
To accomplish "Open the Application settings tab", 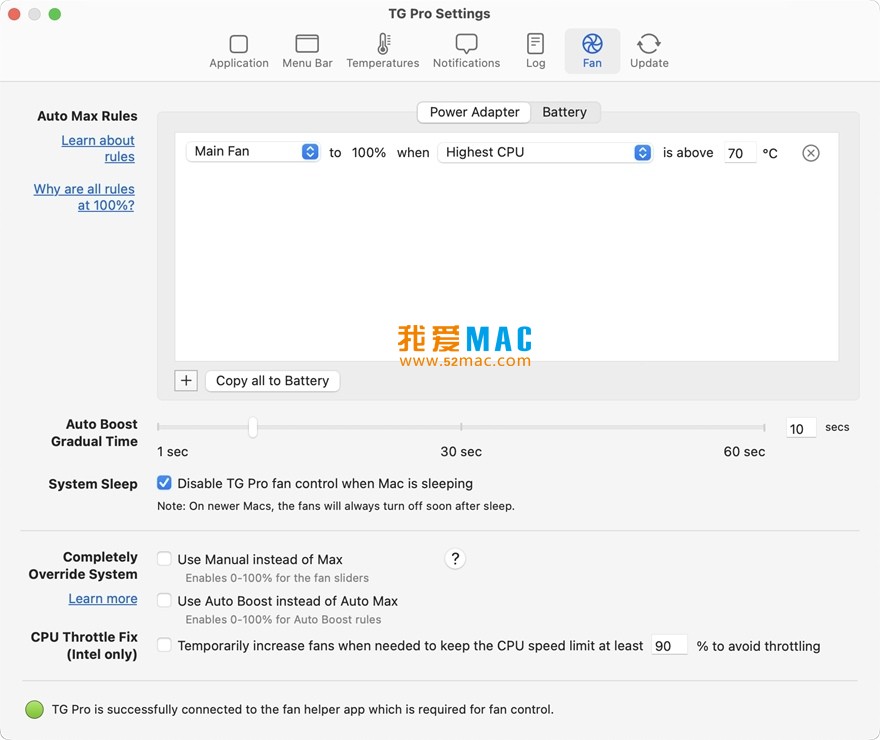I will 239,51.
